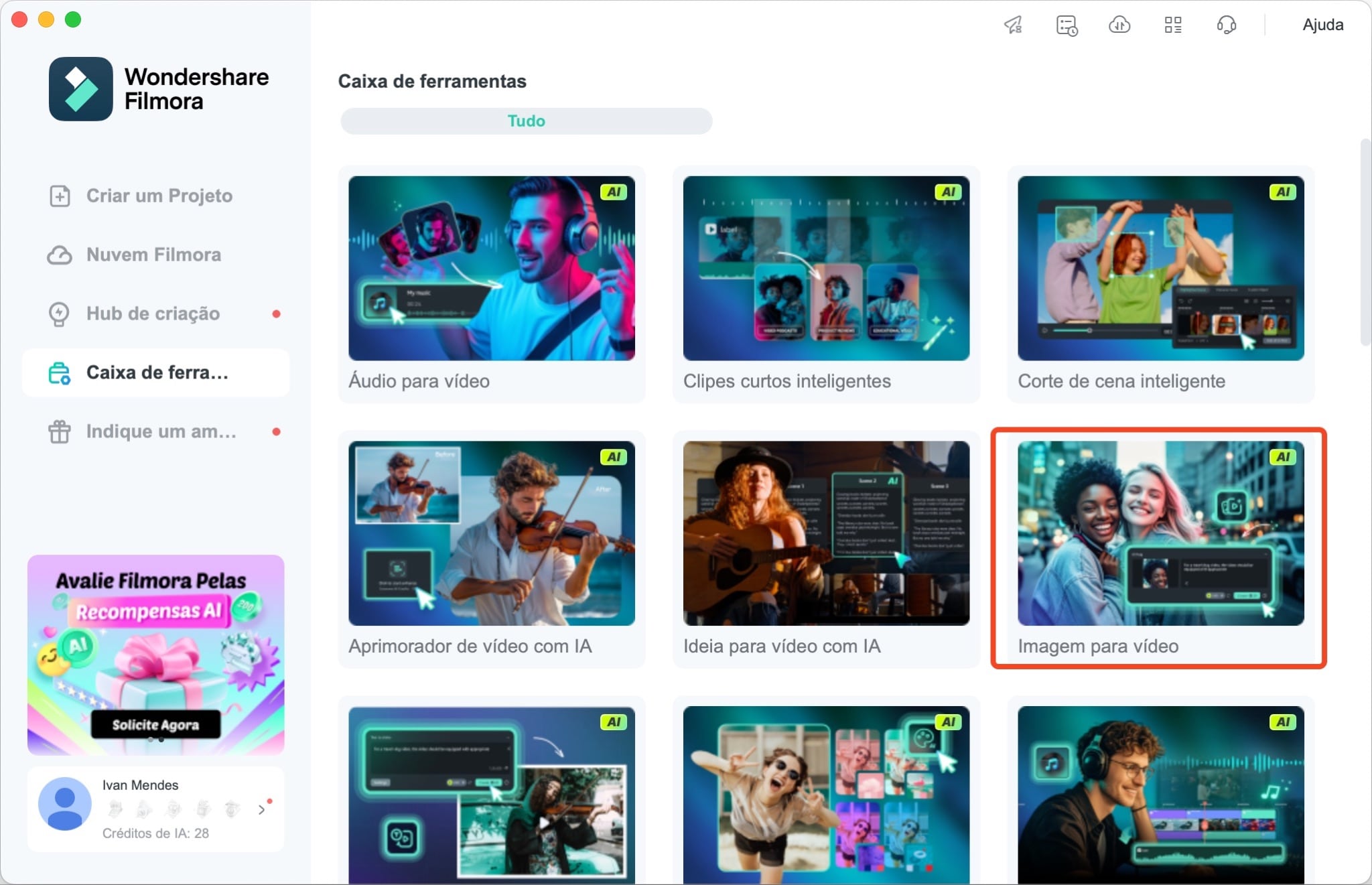Click the Criar um Projeto plus icon
The image size is (1372, 885).
(60, 196)
